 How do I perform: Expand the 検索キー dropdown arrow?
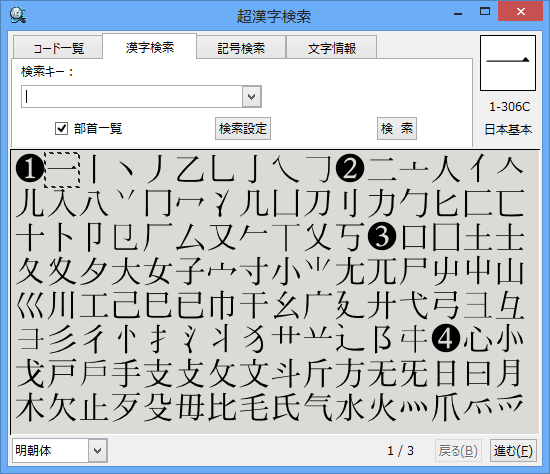251,96
